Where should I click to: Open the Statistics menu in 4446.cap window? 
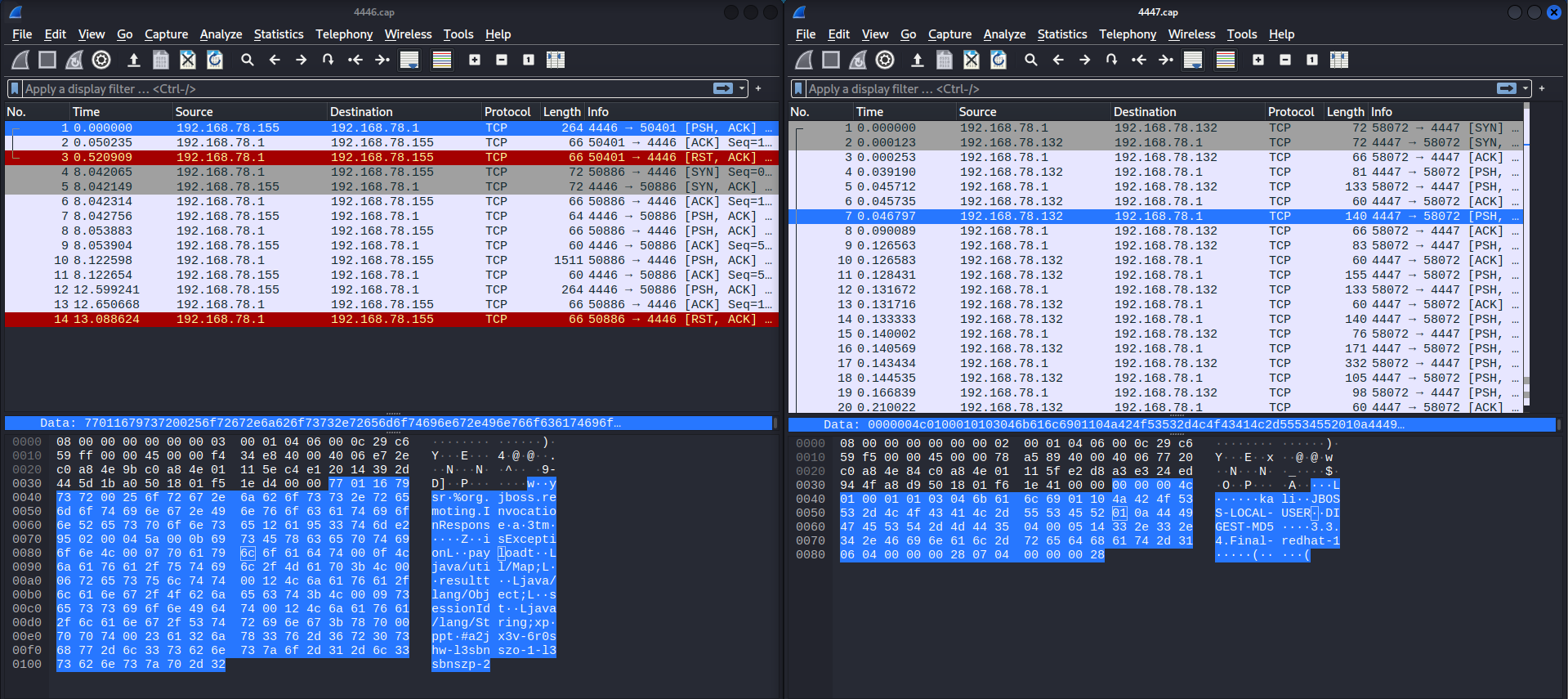[x=278, y=34]
